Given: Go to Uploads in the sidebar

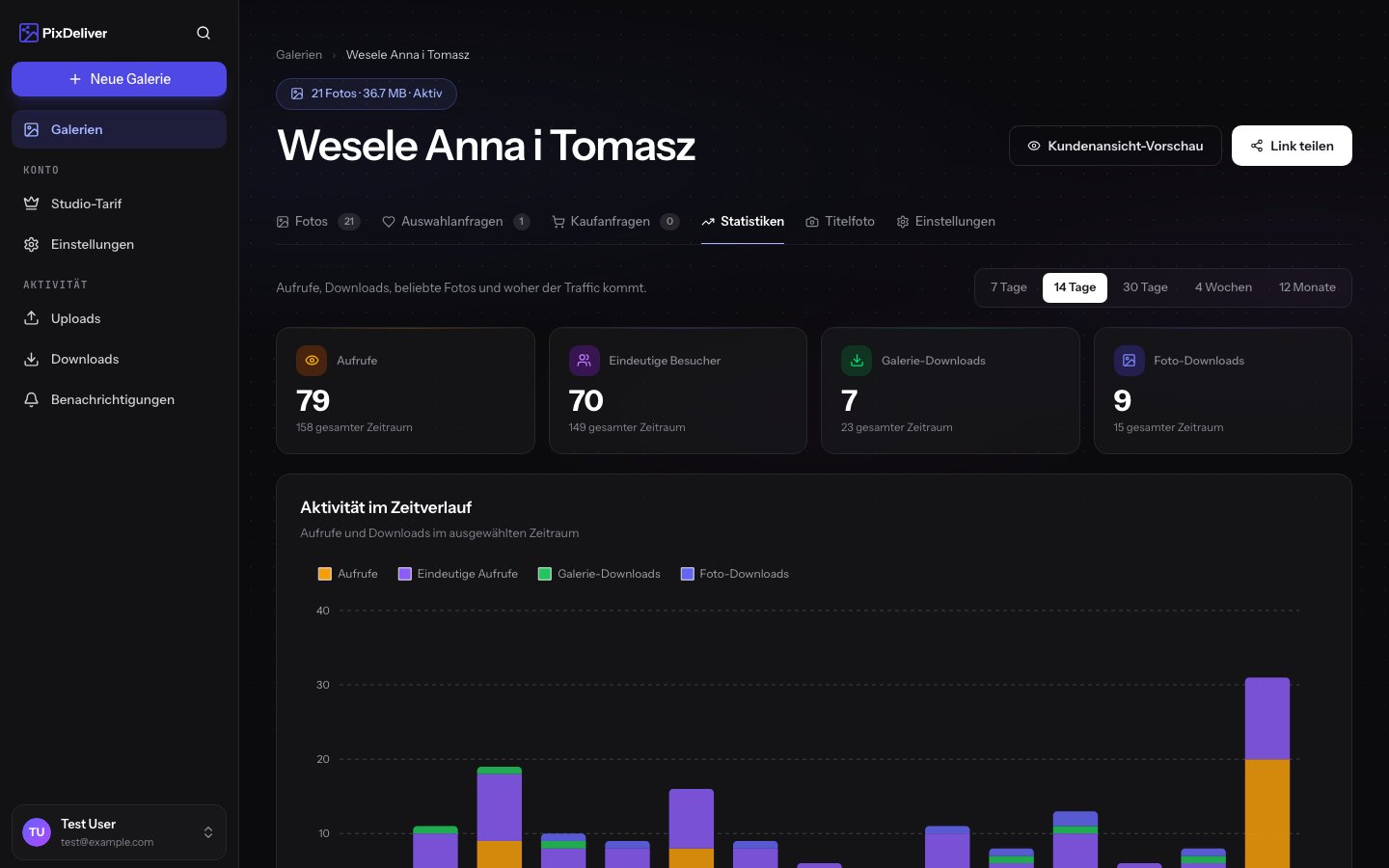Looking at the screenshot, I should [119, 318].
